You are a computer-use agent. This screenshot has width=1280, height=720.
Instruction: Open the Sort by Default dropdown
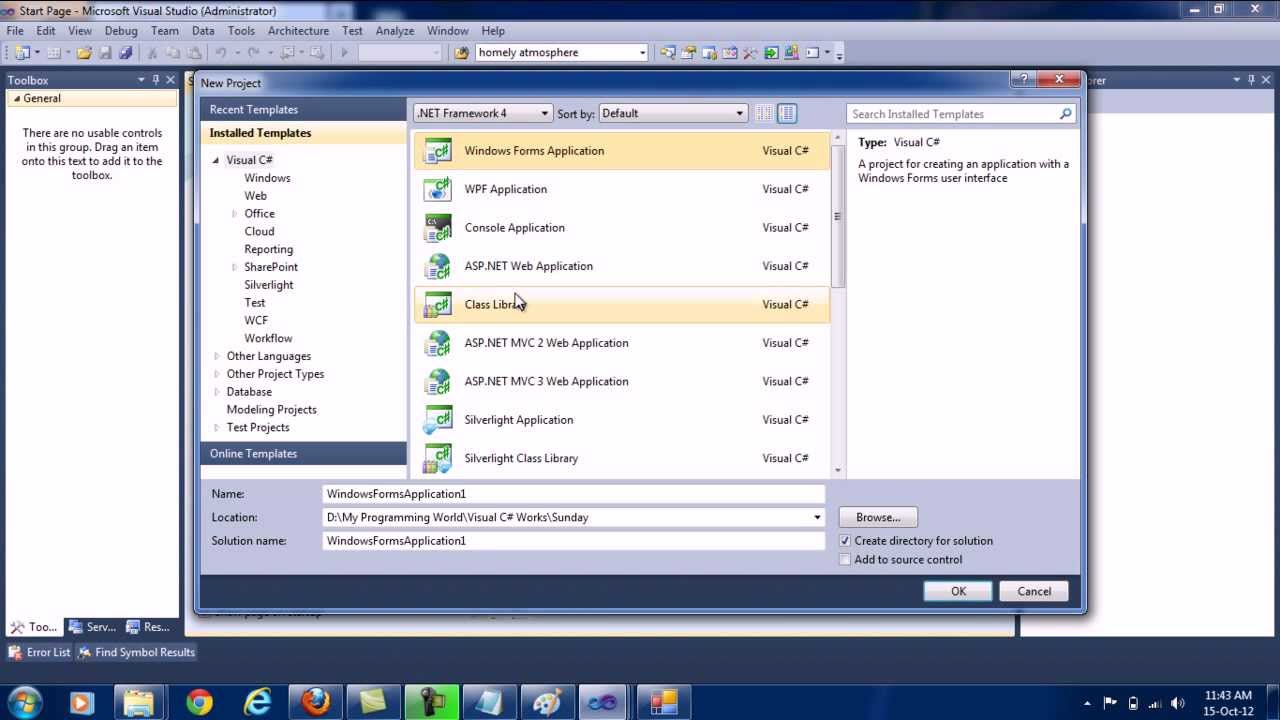(x=672, y=113)
